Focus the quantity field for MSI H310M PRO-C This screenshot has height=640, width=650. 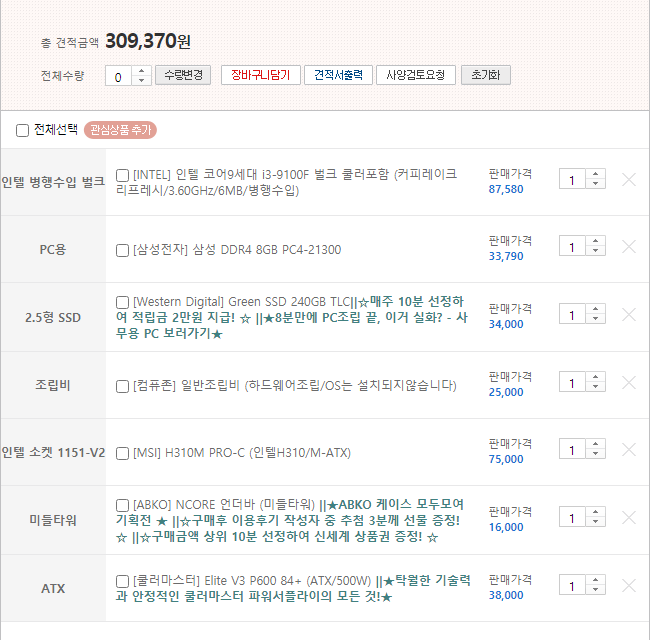coord(572,449)
